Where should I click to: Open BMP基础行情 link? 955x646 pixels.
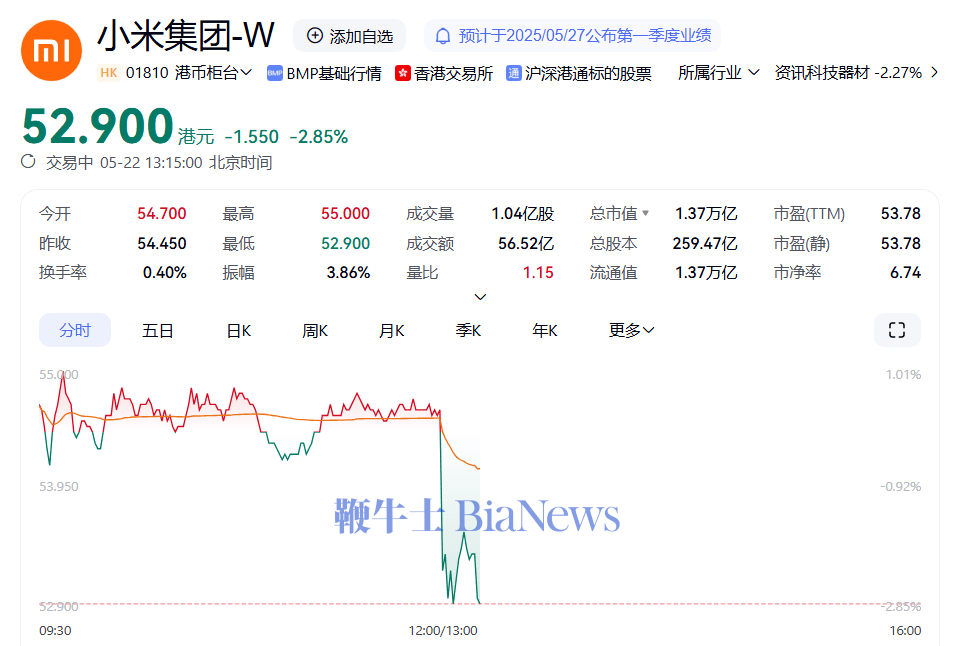coord(334,74)
